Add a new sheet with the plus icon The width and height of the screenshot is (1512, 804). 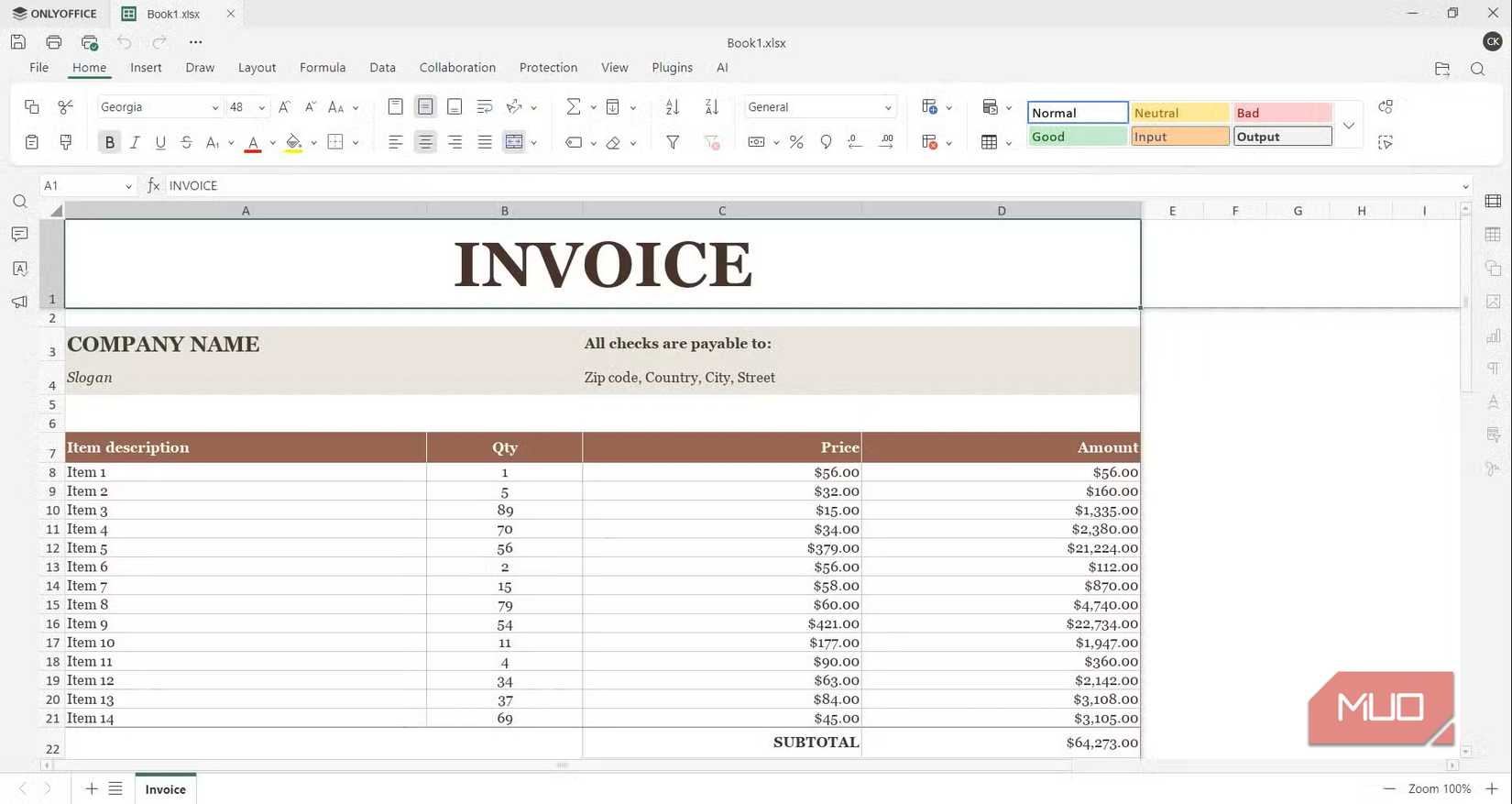click(x=92, y=788)
